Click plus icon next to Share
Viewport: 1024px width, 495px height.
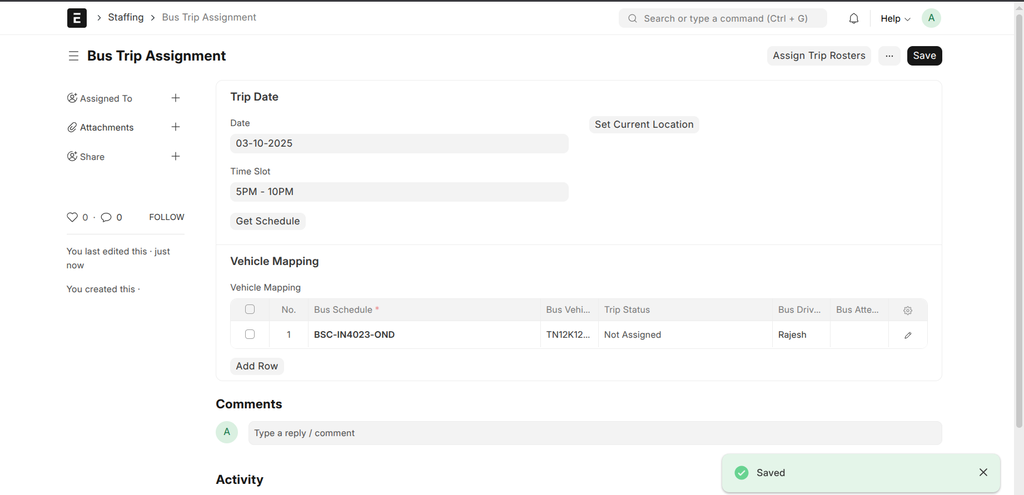176,156
